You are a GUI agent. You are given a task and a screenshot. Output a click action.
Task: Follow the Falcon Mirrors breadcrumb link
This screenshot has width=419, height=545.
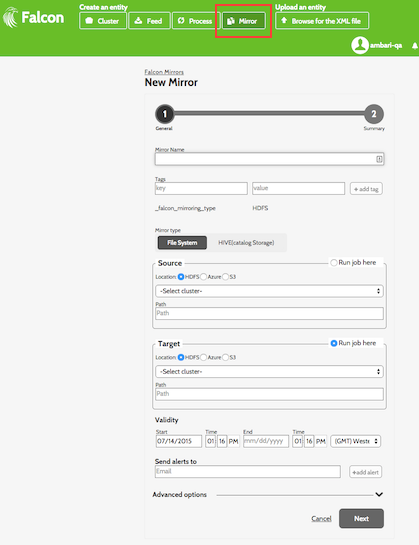pos(164,72)
